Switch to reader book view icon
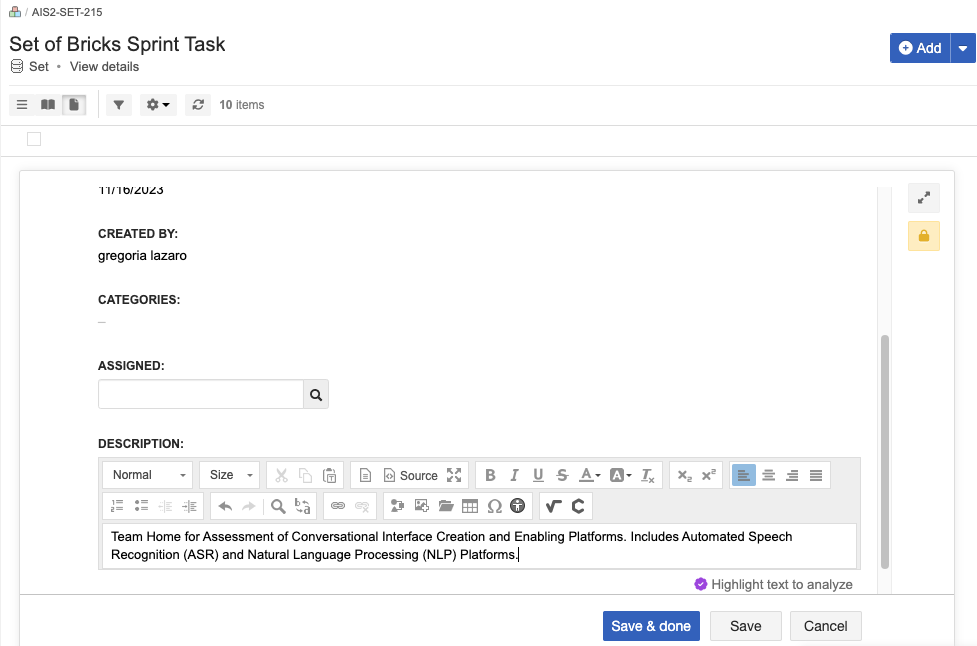Screen dimensions: 977x646 [48, 105]
